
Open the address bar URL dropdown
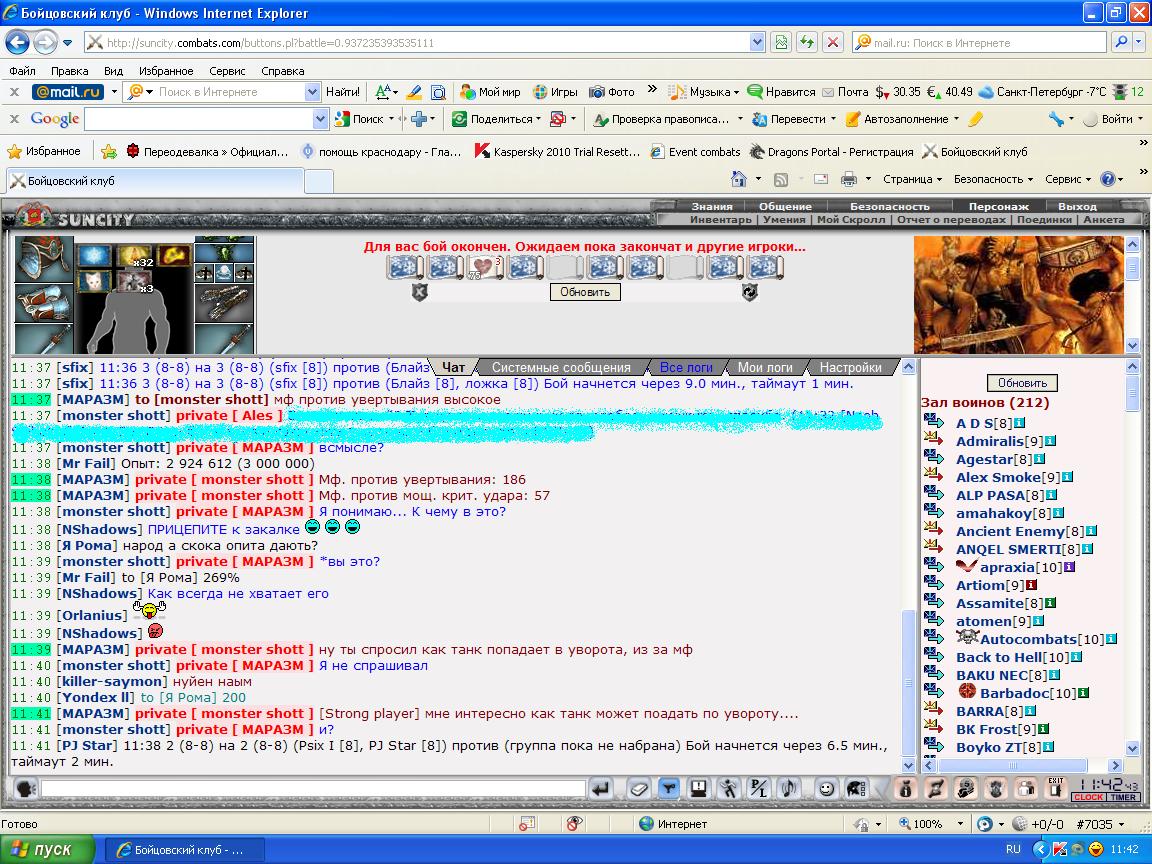point(757,43)
